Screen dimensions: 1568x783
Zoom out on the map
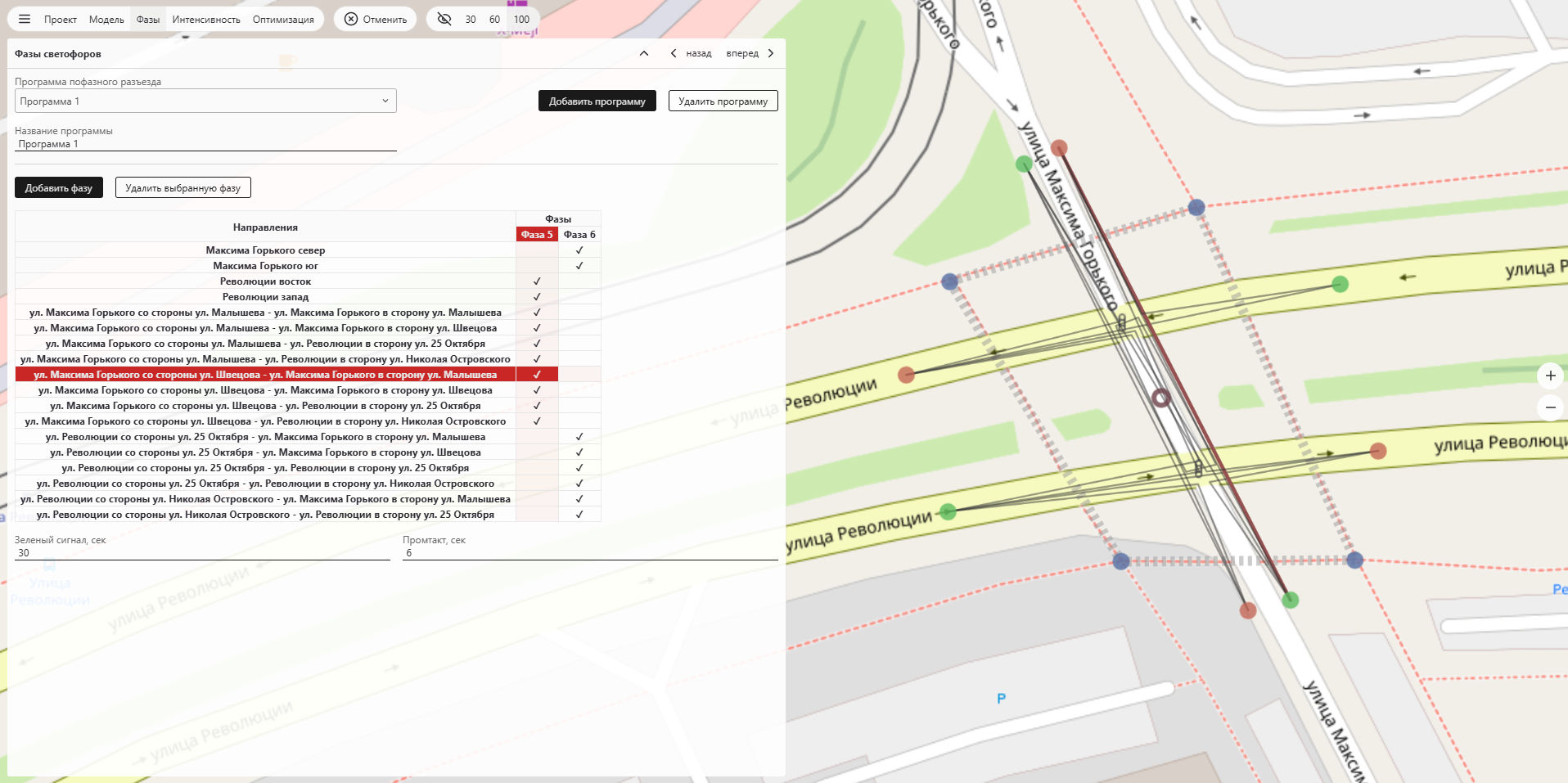(1550, 407)
